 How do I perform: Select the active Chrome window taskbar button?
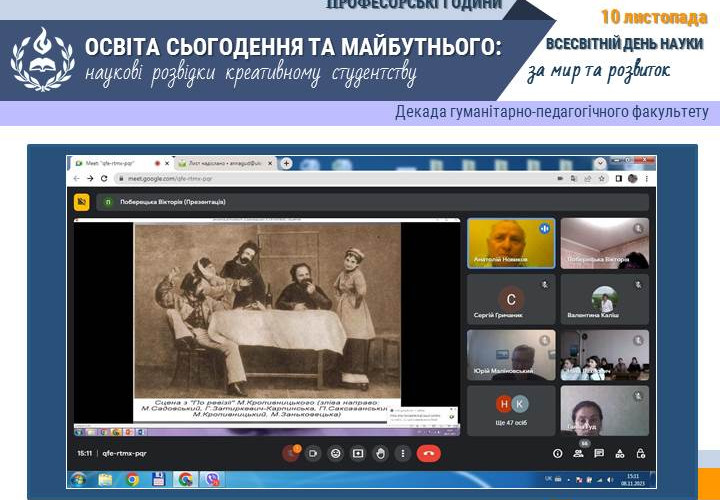(185, 479)
